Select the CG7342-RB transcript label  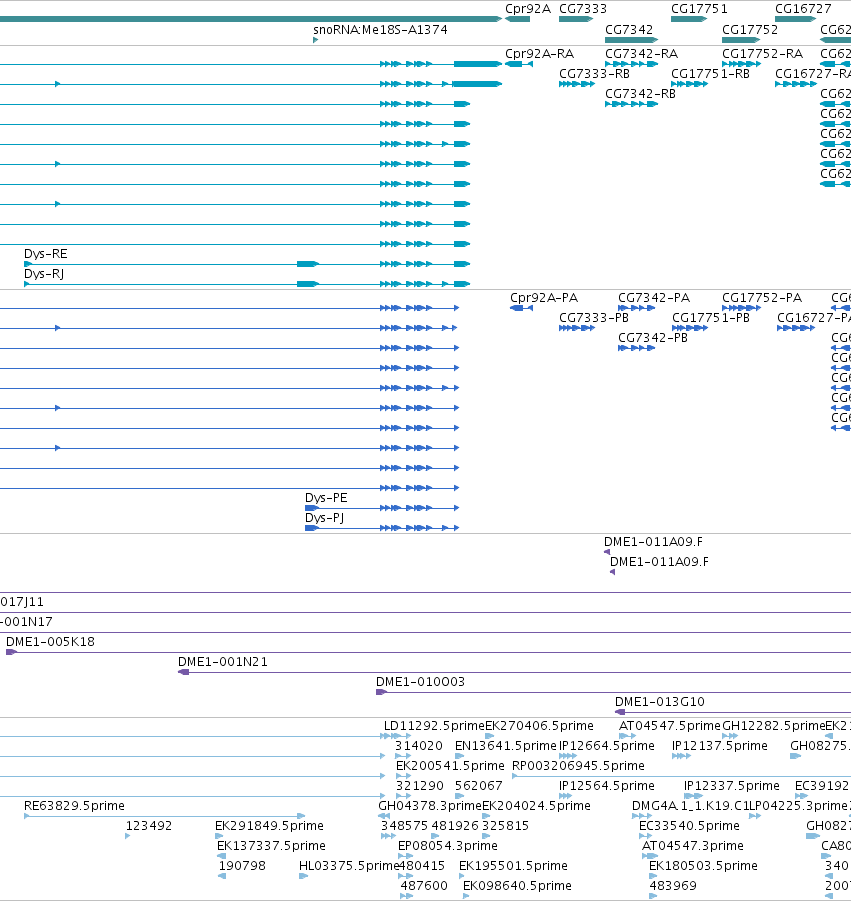click(x=640, y=94)
